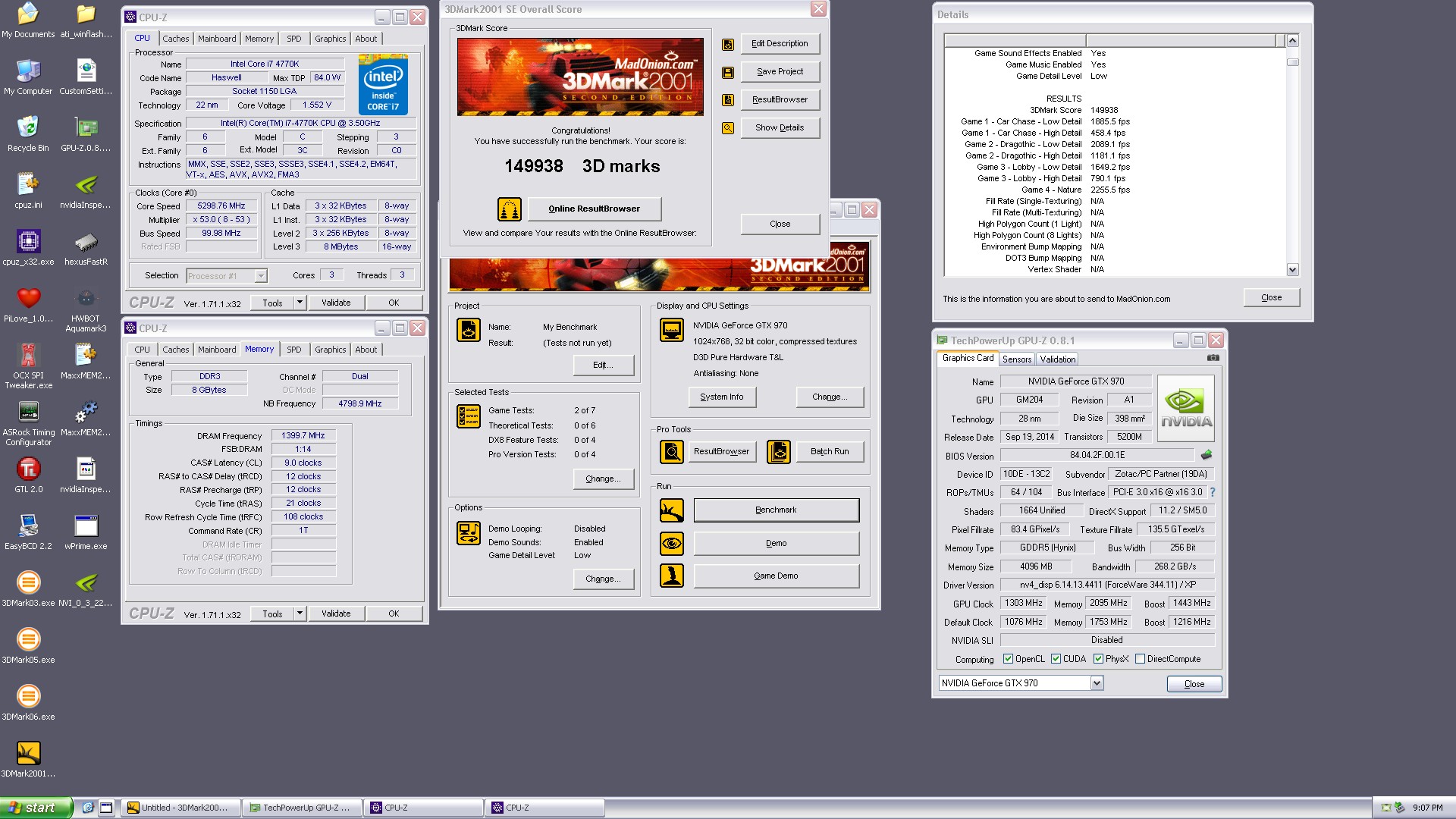1456x819 pixels.
Task: Toggle the DirectCompute checkbox in GPU-Z
Action: [1140, 659]
